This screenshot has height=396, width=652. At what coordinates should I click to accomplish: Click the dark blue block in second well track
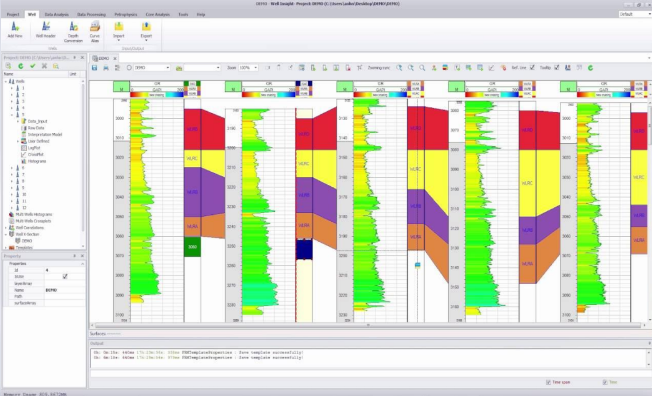point(304,250)
